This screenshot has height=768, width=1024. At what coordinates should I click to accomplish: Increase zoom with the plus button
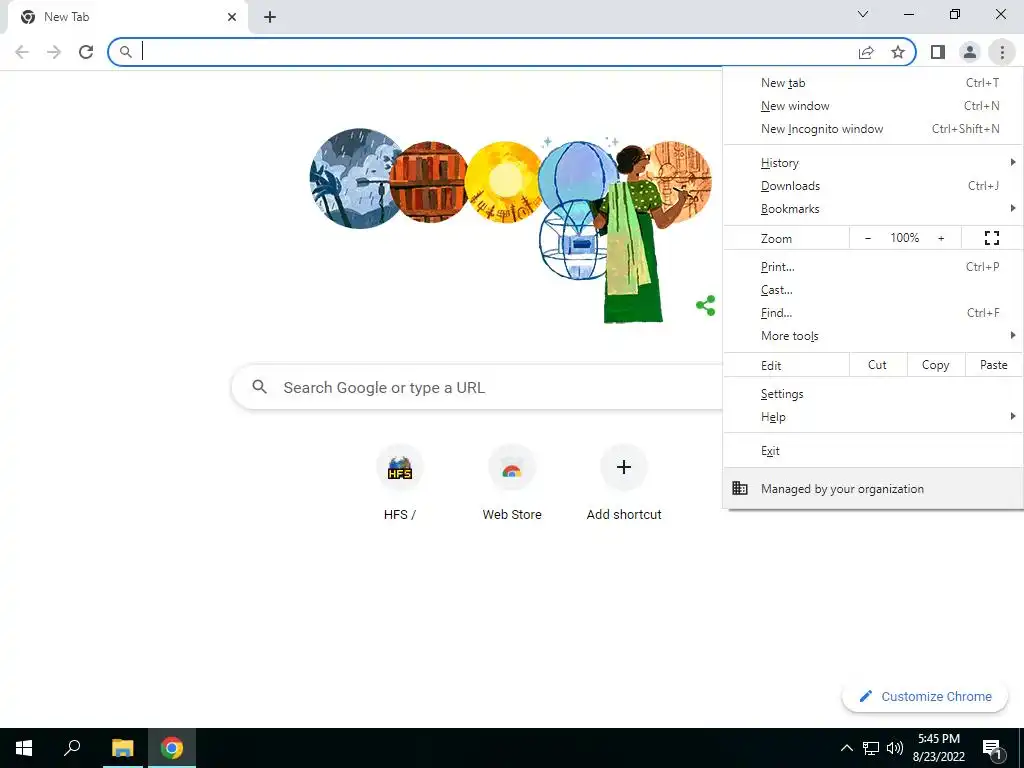click(941, 238)
